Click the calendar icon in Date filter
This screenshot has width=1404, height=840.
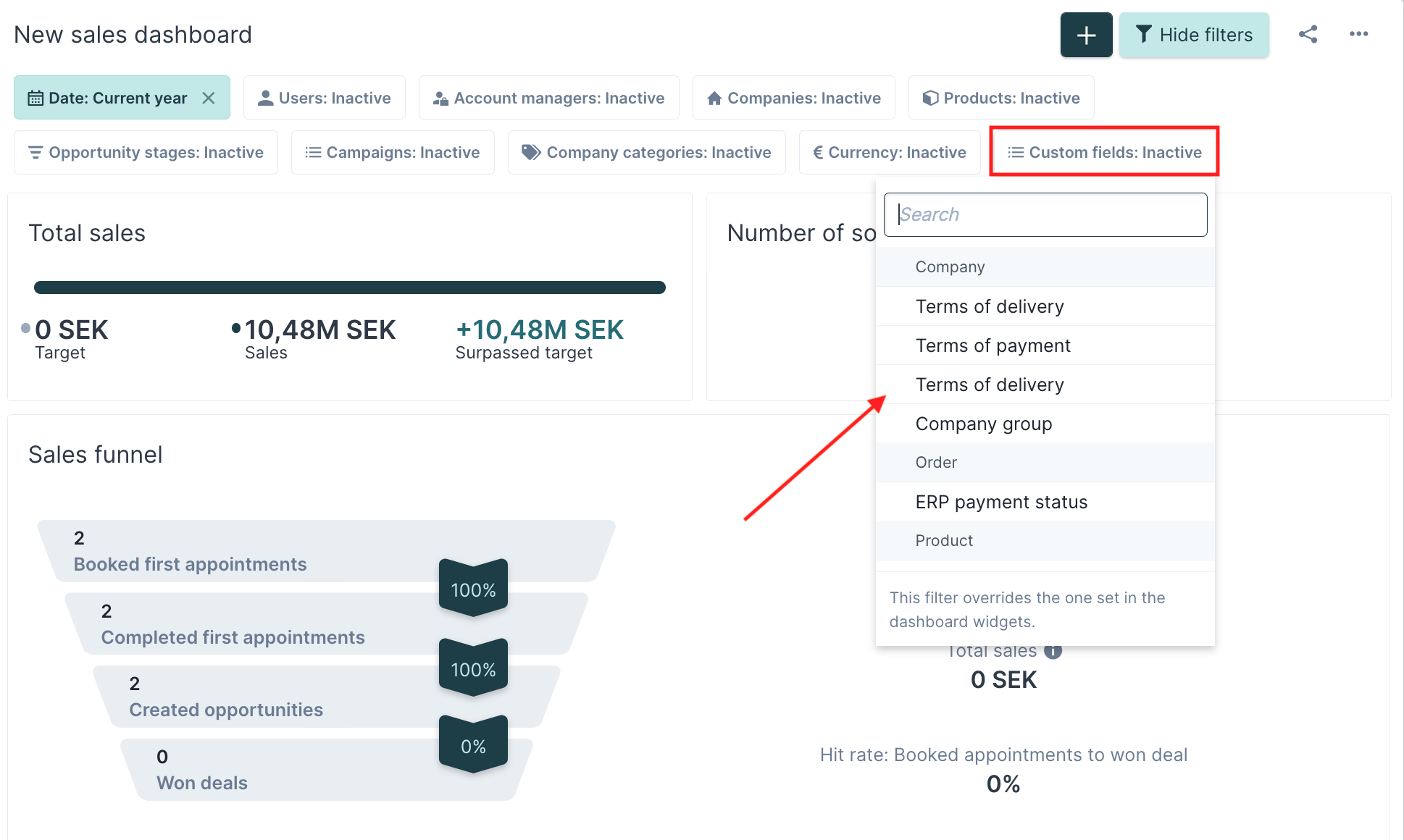[x=35, y=98]
